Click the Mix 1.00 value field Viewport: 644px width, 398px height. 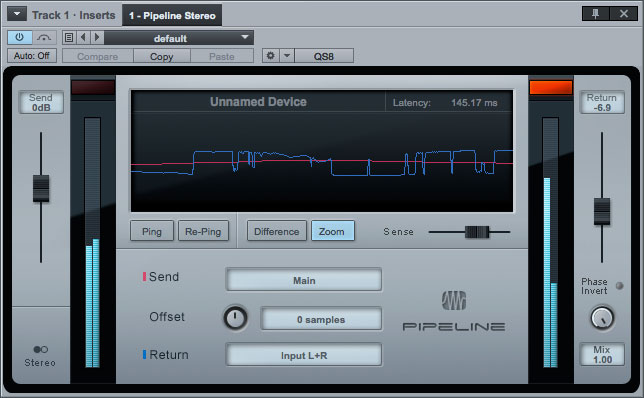coord(602,354)
